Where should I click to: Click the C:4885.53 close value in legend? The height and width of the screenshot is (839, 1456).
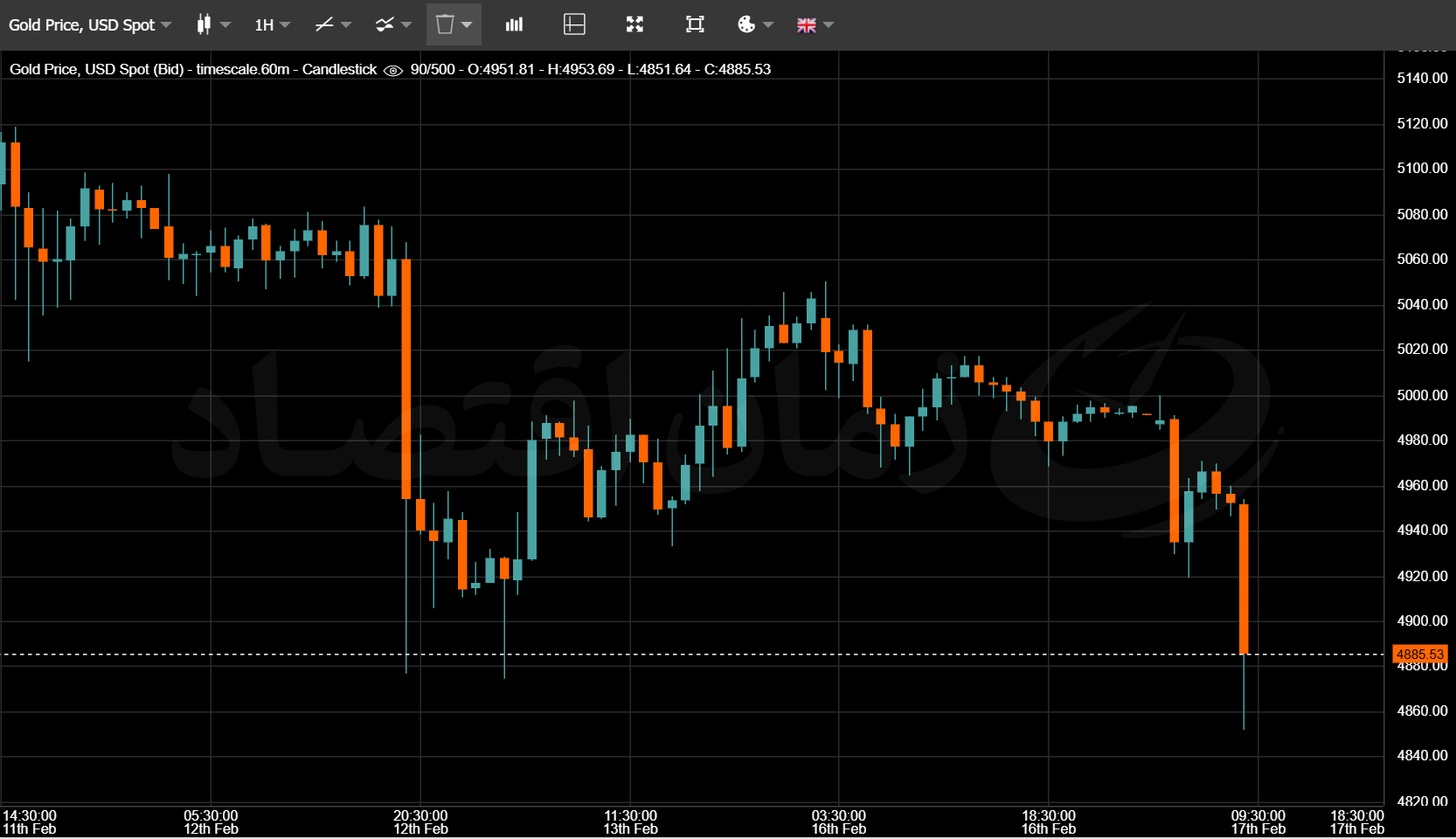tap(738, 69)
